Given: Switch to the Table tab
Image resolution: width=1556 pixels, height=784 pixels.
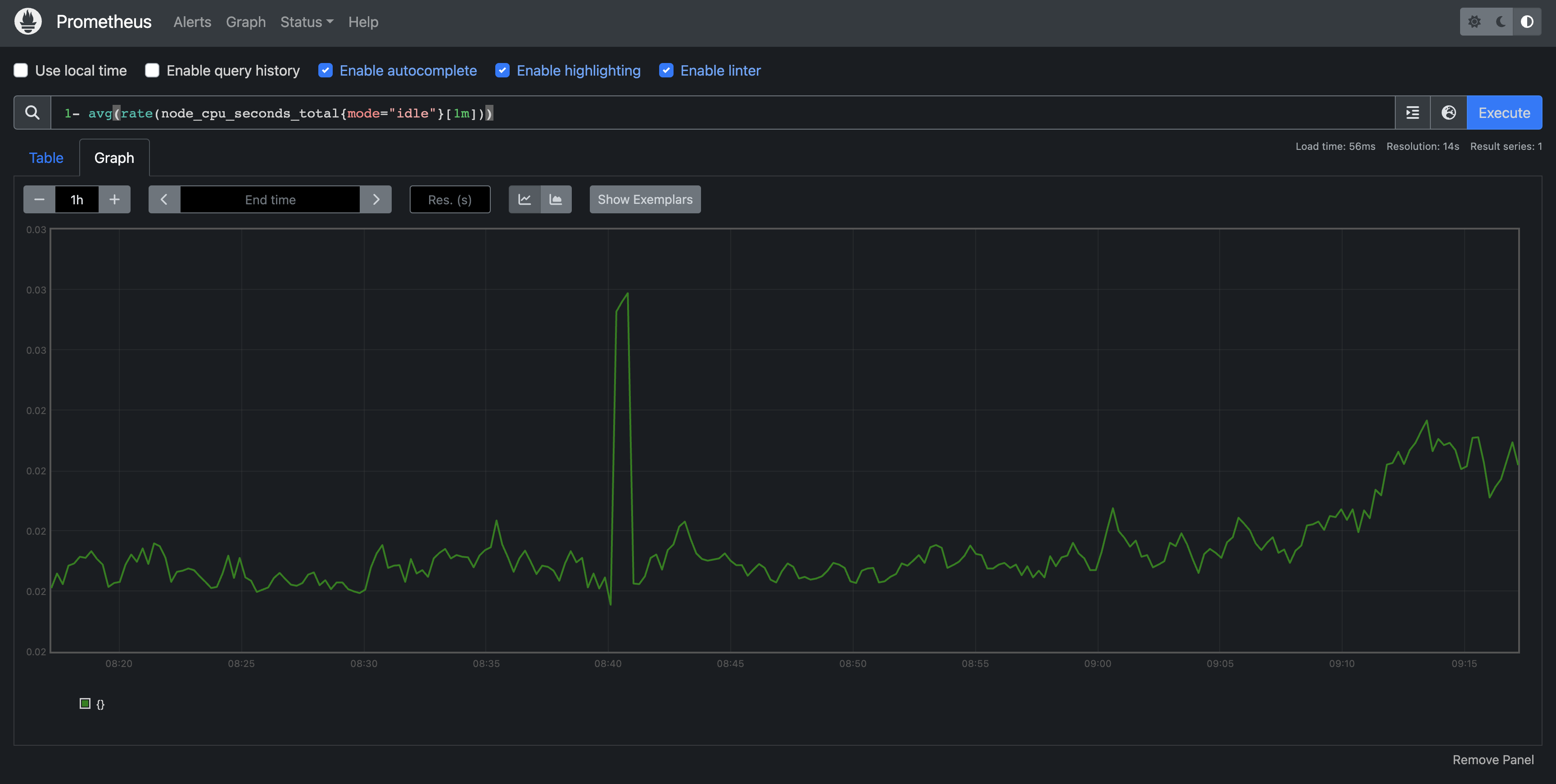Looking at the screenshot, I should point(46,158).
